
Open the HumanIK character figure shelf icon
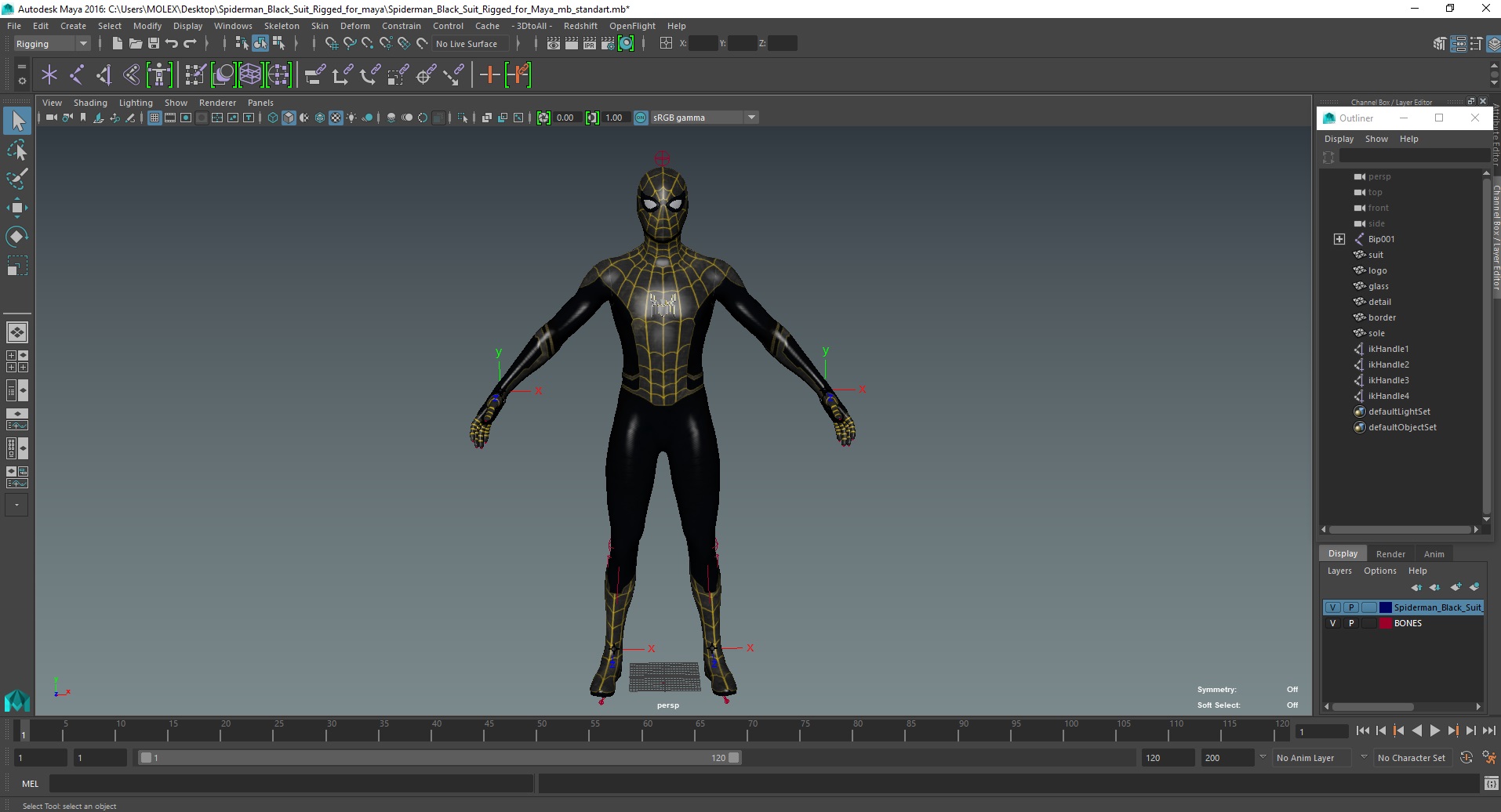pyautogui.click(x=159, y=75)
